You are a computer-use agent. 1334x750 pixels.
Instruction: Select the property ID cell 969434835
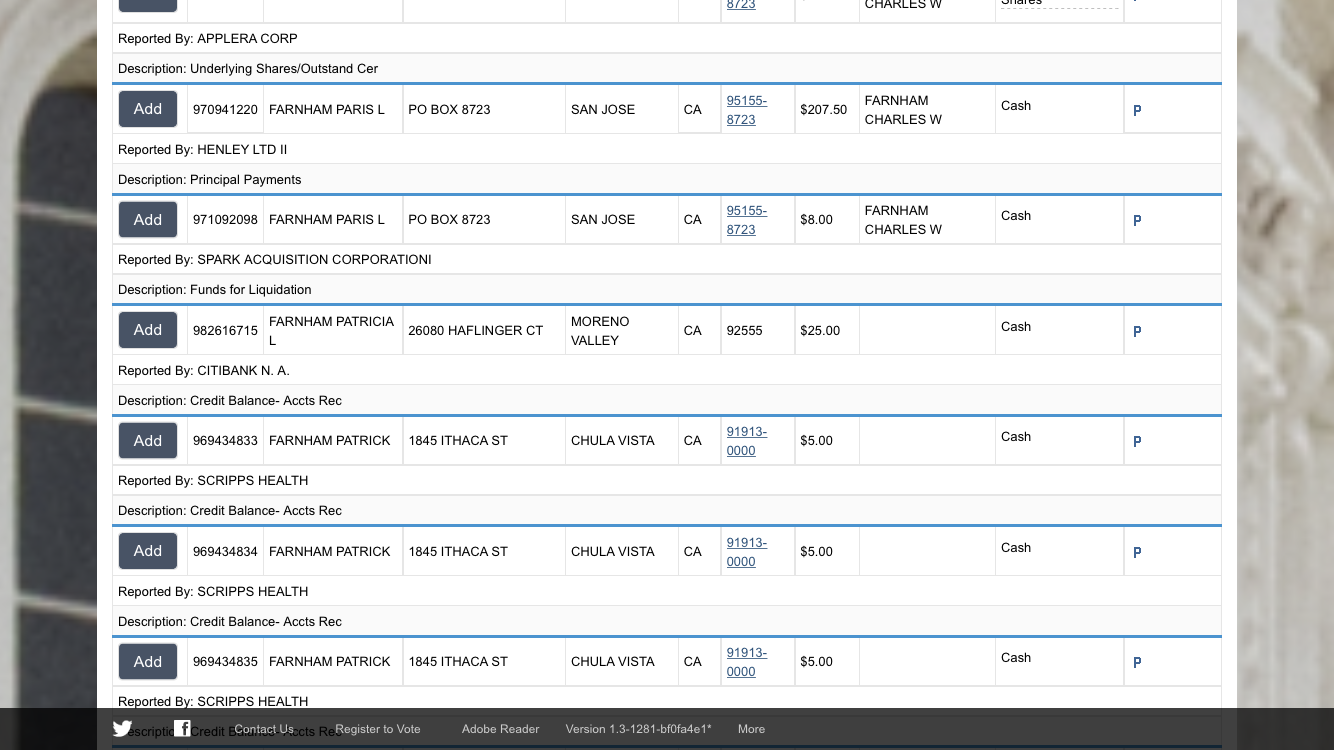click(x=225, y=662)
